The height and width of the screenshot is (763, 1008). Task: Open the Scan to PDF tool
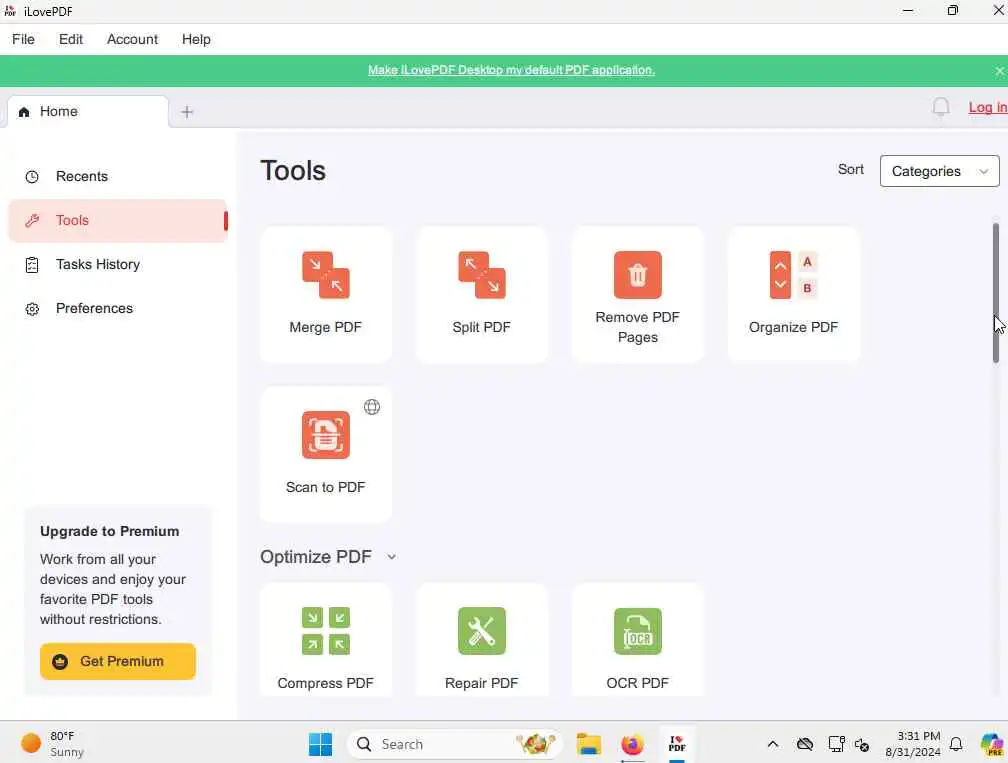326,454
